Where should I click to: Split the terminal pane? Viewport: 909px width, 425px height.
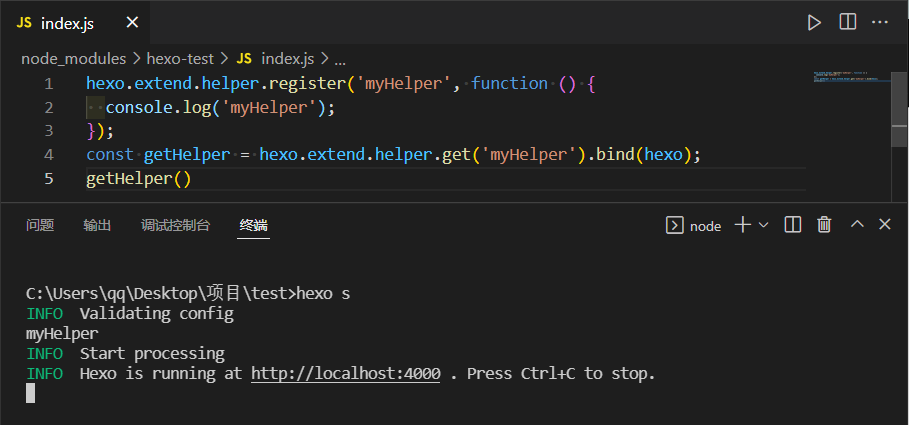(x=792, y=225)
